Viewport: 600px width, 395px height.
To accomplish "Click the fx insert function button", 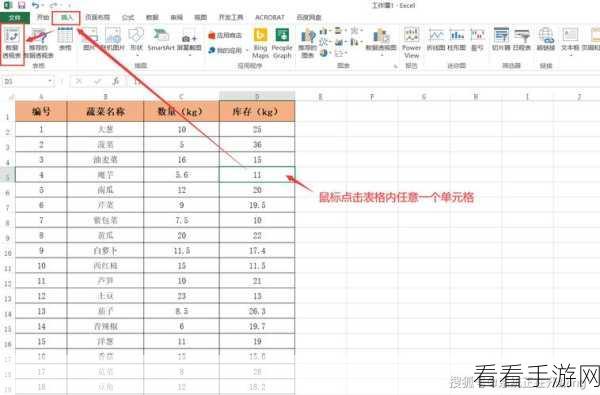I will pos(116,81).
